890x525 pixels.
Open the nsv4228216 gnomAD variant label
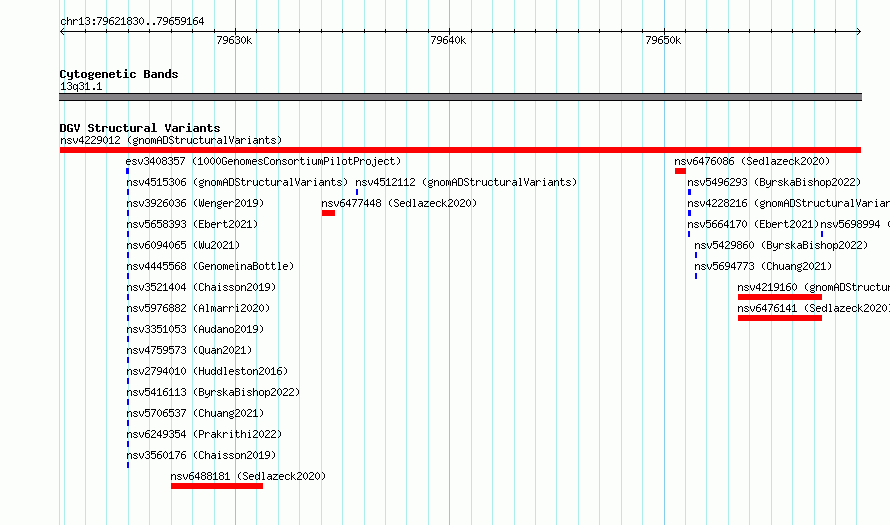click(788, 203)
